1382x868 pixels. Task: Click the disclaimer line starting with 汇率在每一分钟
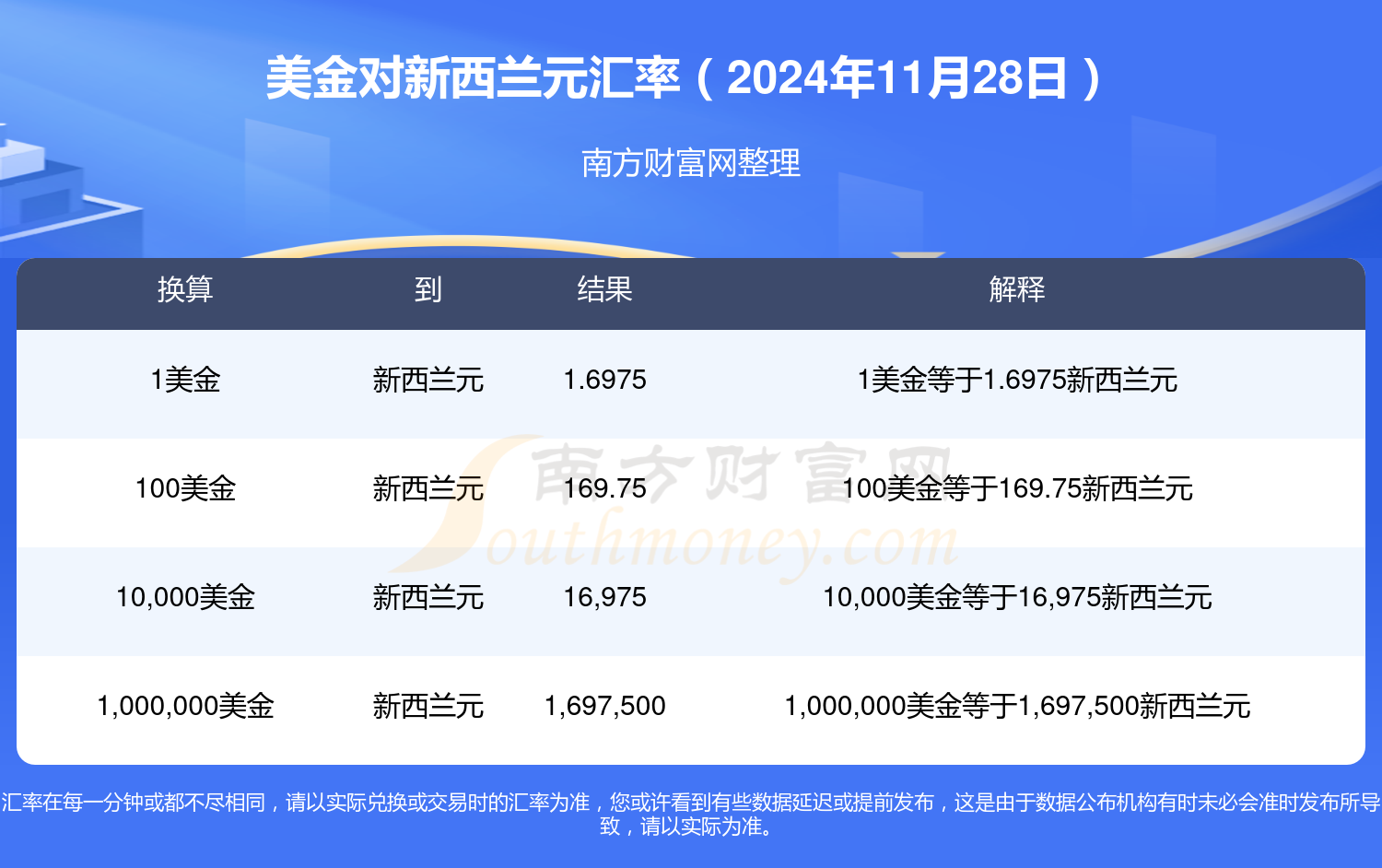tap(691, 803)
